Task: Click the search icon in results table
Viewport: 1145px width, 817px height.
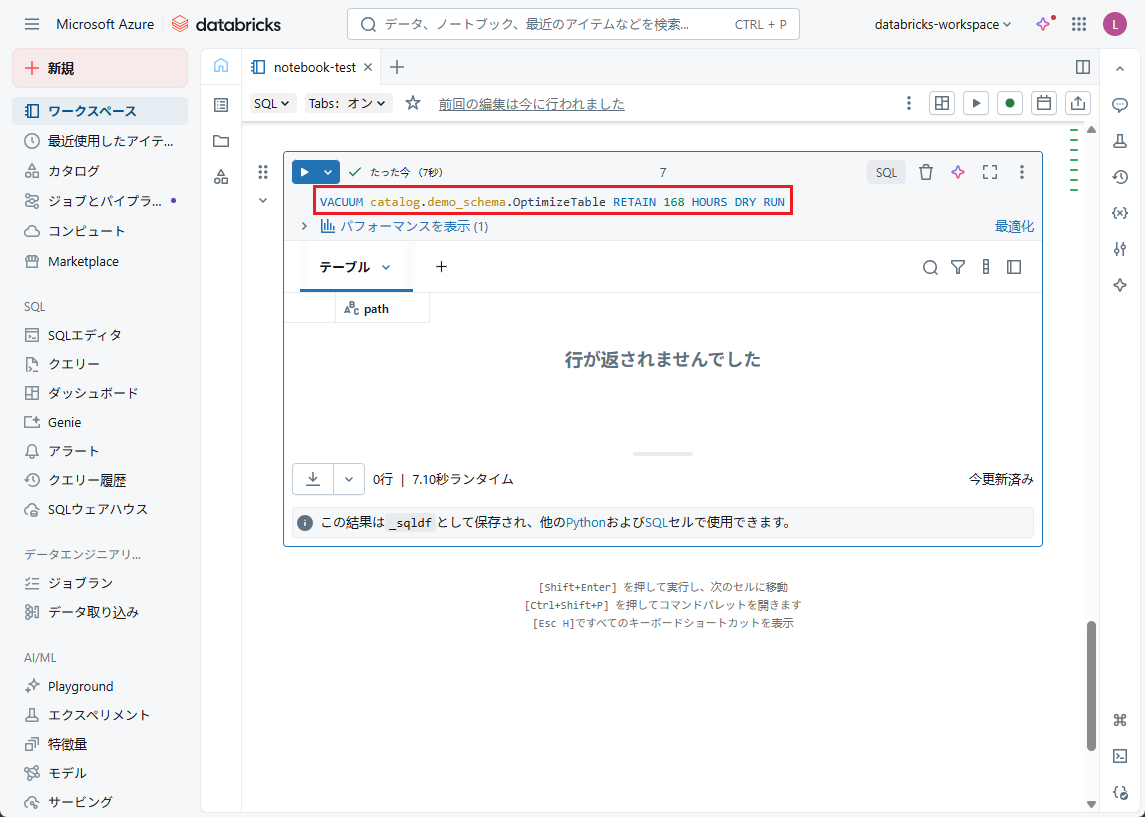Action: tap(930, 267)
